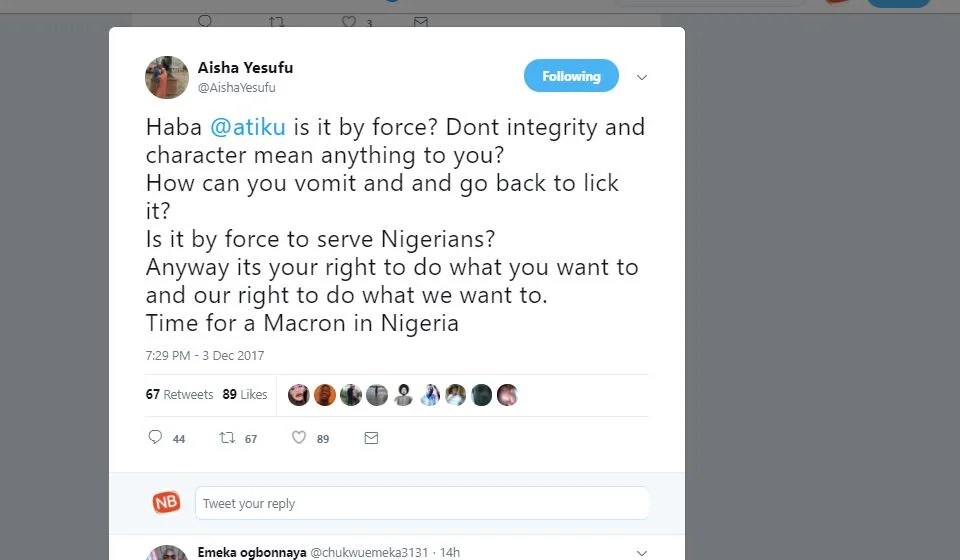This screenshot has height=560, width=960.
Task: Like the tweet with the heart icon
Action: point(298,438)
